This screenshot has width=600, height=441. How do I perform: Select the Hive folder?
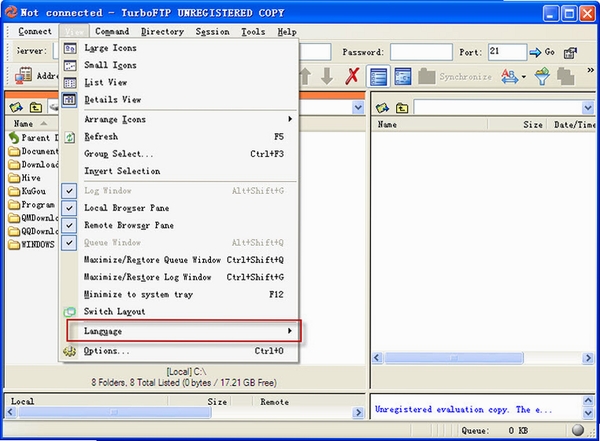click(x=24, y=178)
